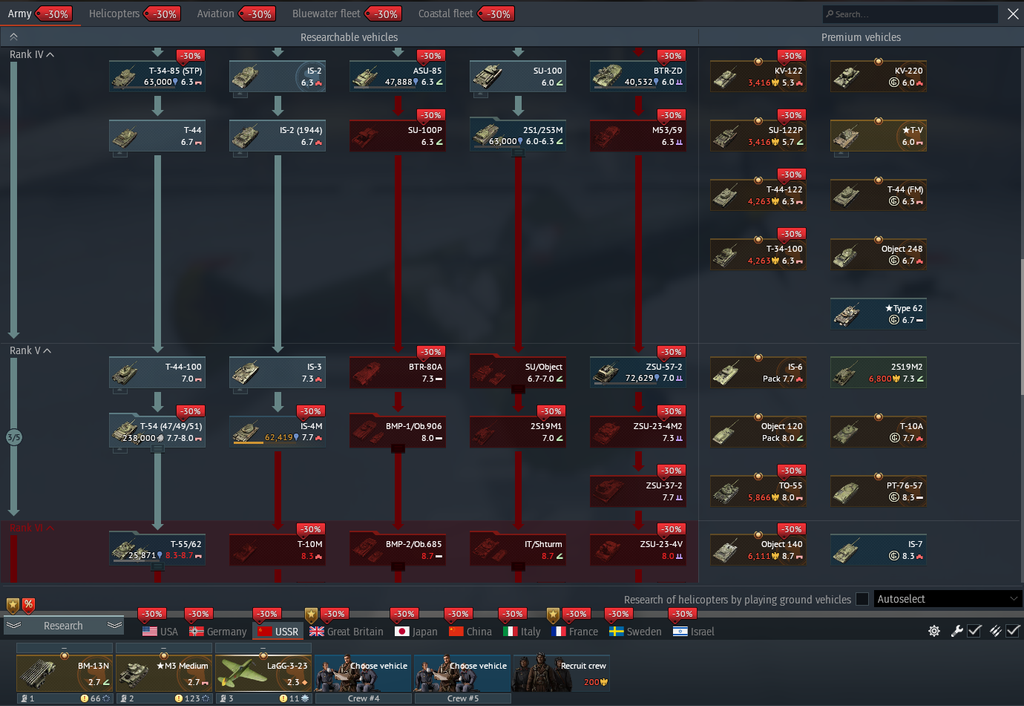This screenshot has width=1024, height=706.
Task: Select the ZSU-57-2 vehicle card
Action: (638, 372)
